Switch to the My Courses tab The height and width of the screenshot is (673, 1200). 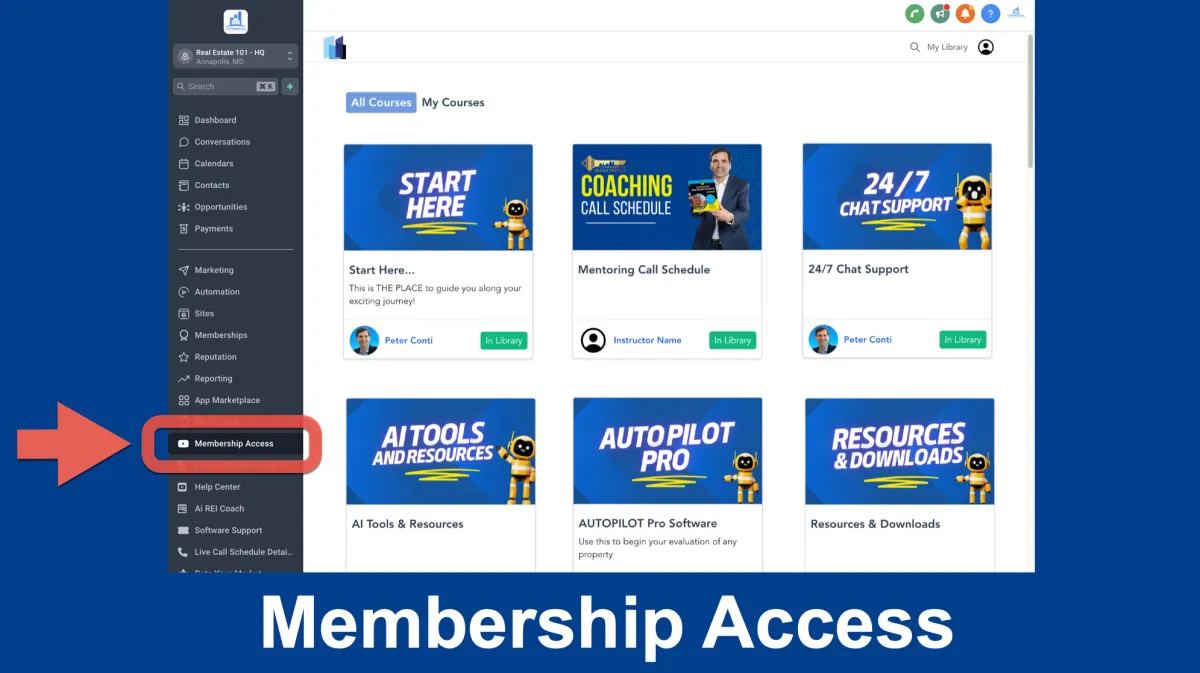point(453,102)
